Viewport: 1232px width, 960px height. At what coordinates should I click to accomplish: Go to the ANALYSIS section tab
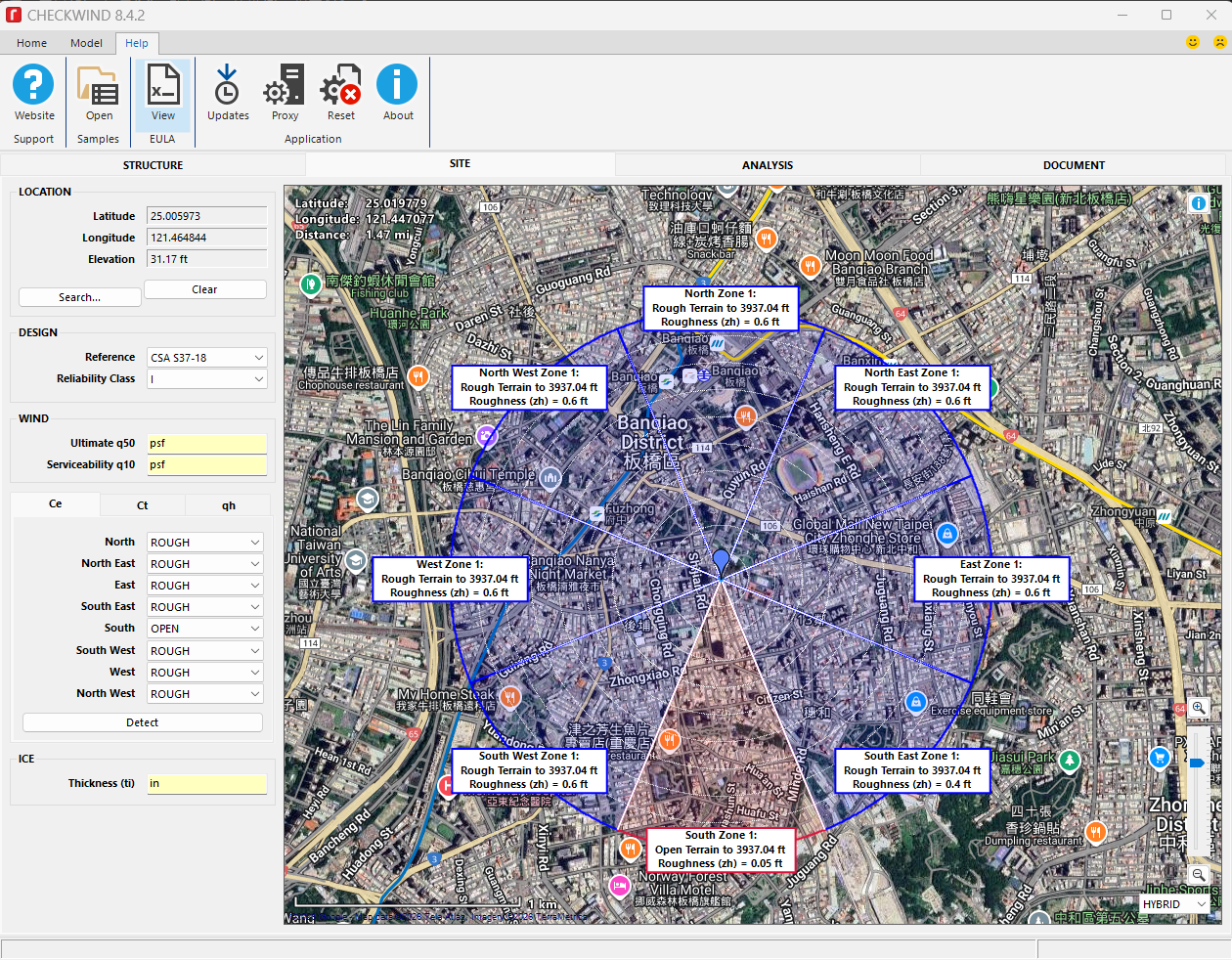pos(768,165)
